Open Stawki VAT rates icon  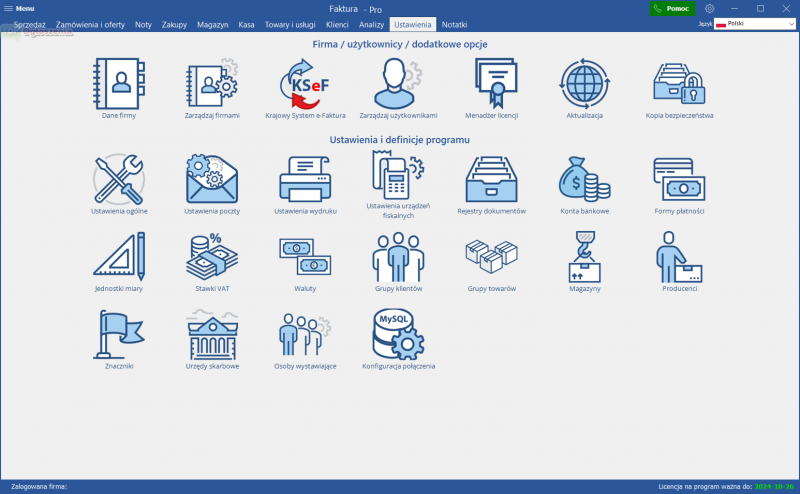click(x=212, y=257)
